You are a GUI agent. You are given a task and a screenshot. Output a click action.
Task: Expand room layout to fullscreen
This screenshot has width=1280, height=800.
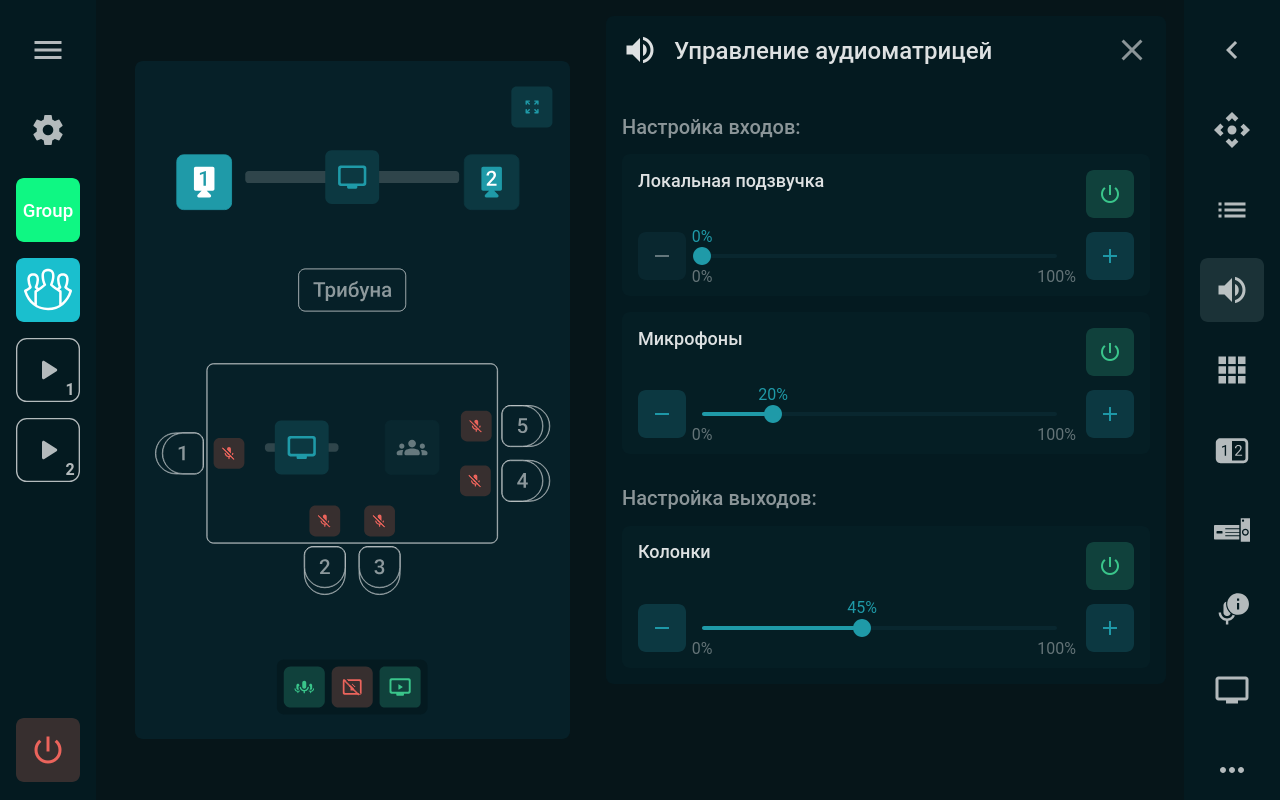[532, 107]
